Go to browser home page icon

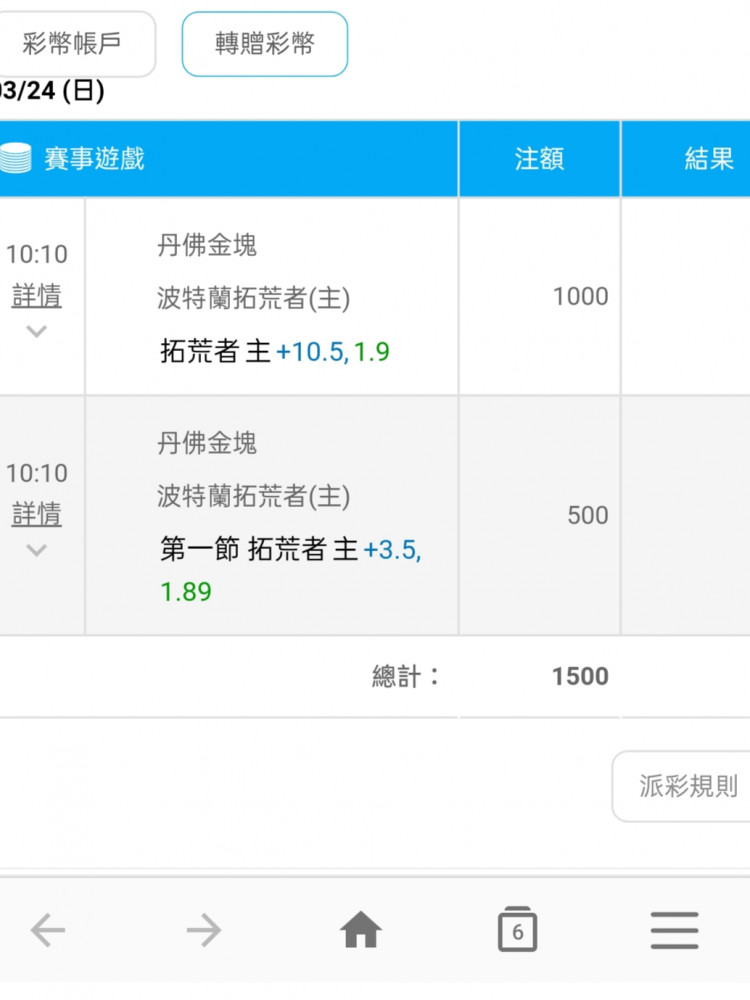(361, 930)
